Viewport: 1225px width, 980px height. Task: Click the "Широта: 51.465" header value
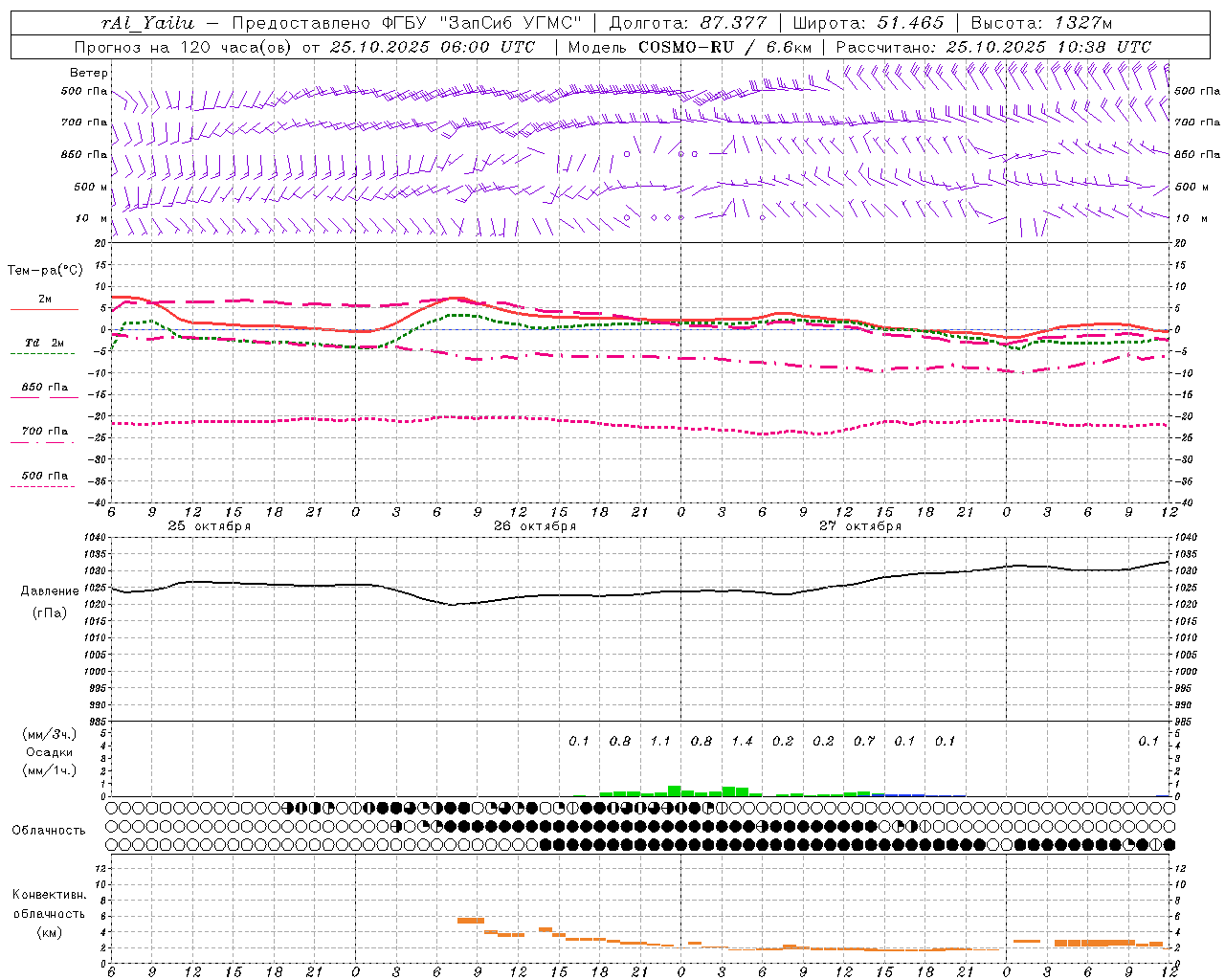click(868, 23)
